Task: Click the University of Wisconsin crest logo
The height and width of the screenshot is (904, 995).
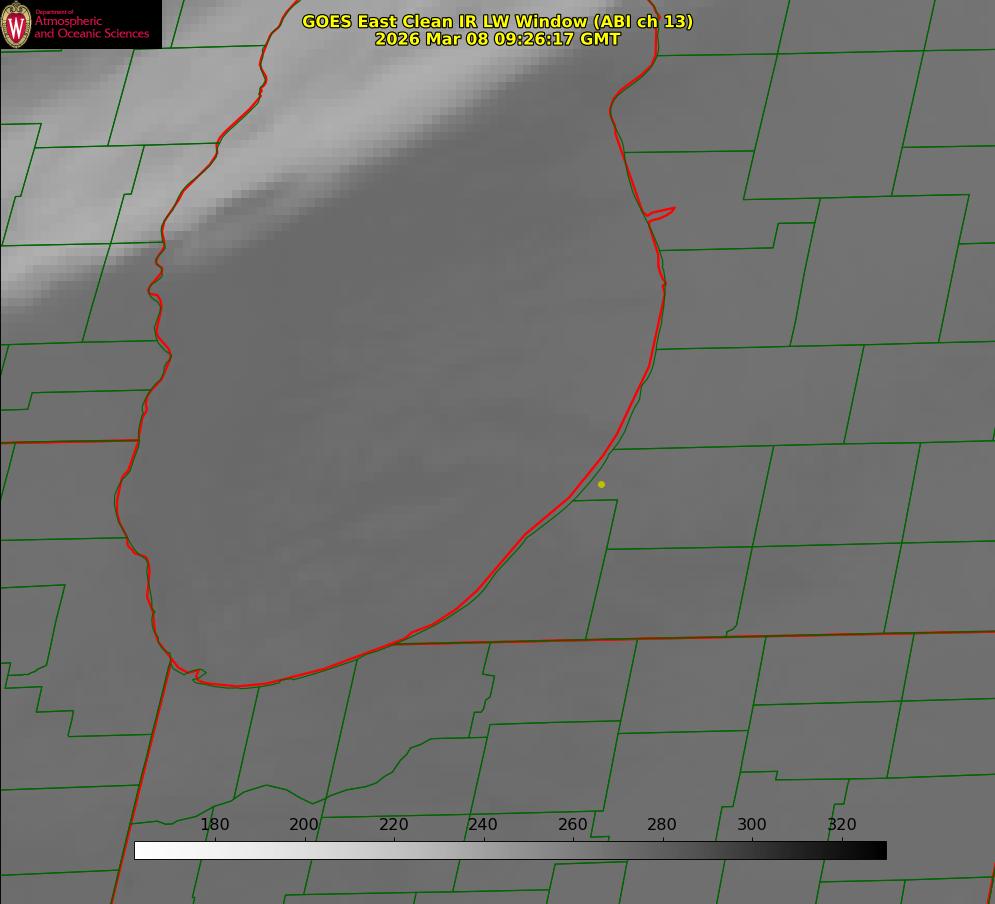Action: click(x=17, y=25)
